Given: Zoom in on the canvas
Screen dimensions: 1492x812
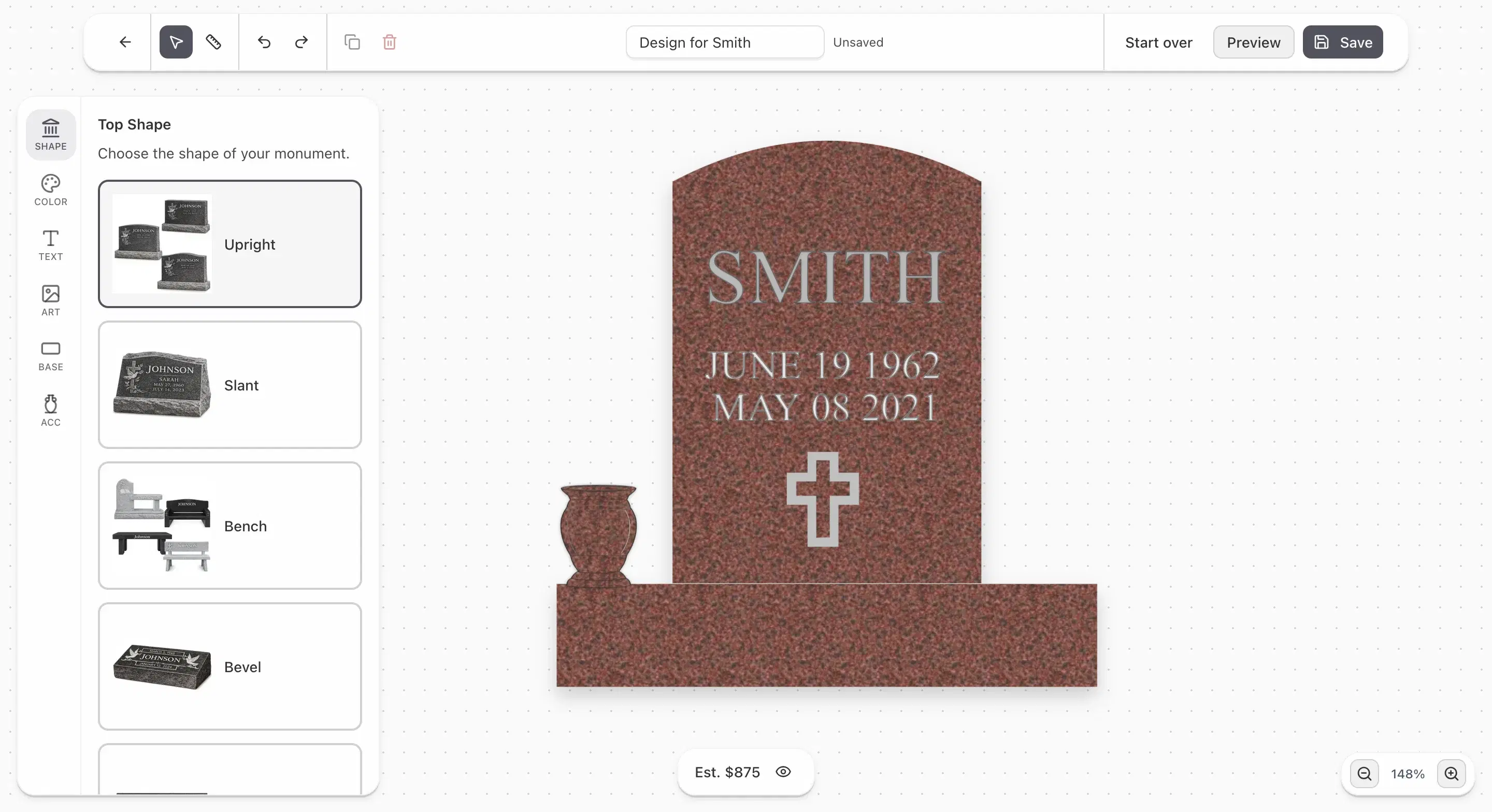Looking at the screenshot, I should pos(1452,774).
